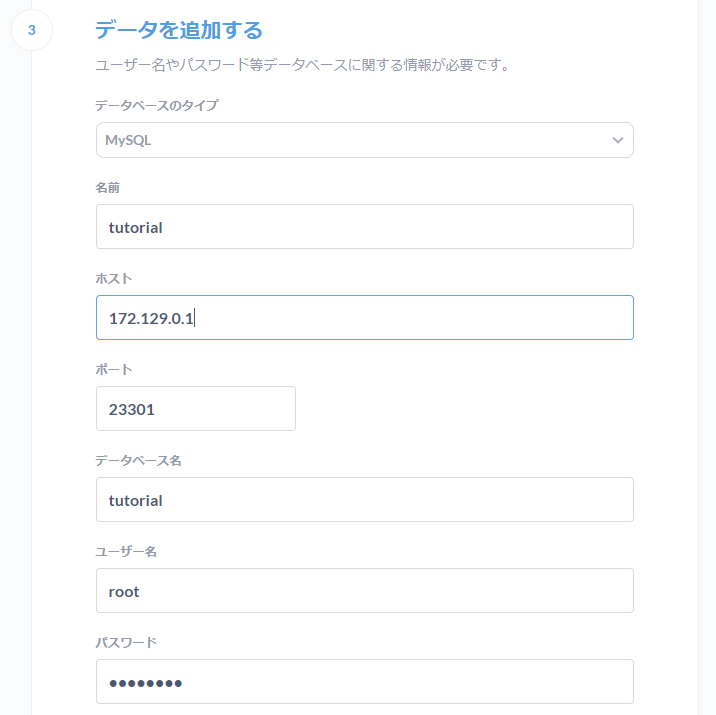Click the ホスト field label
The height and width of the screenshot is (715, 716).
click(x=114, y=278)
